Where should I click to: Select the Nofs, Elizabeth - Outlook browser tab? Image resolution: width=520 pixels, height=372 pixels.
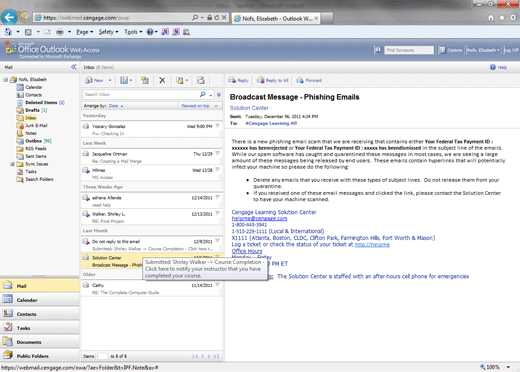tap(276, 18)
